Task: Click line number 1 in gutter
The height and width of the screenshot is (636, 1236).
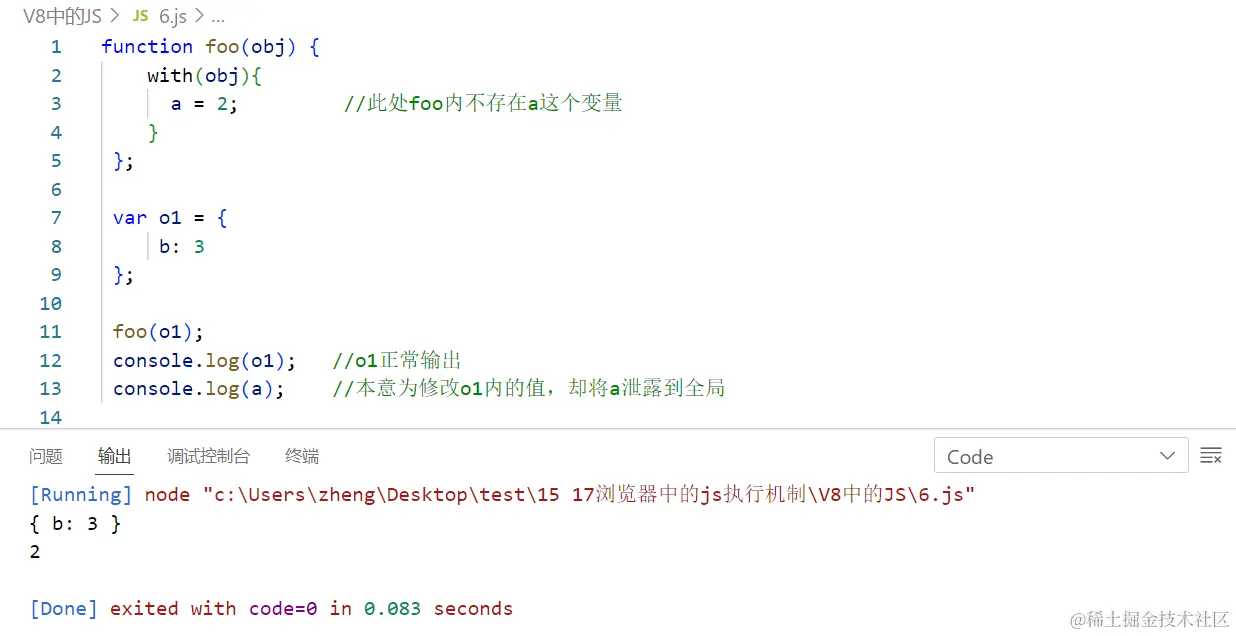Action: pyautogui.click(x=56, y=46)
